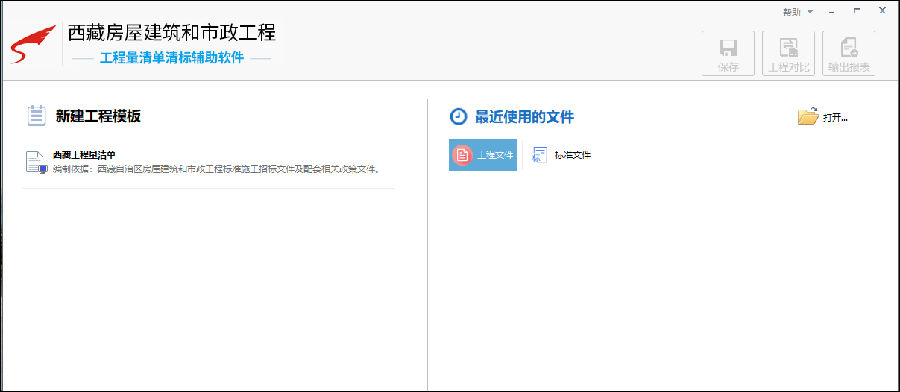
Task: Click the 输出报表 export report icon
Action: 849,48
